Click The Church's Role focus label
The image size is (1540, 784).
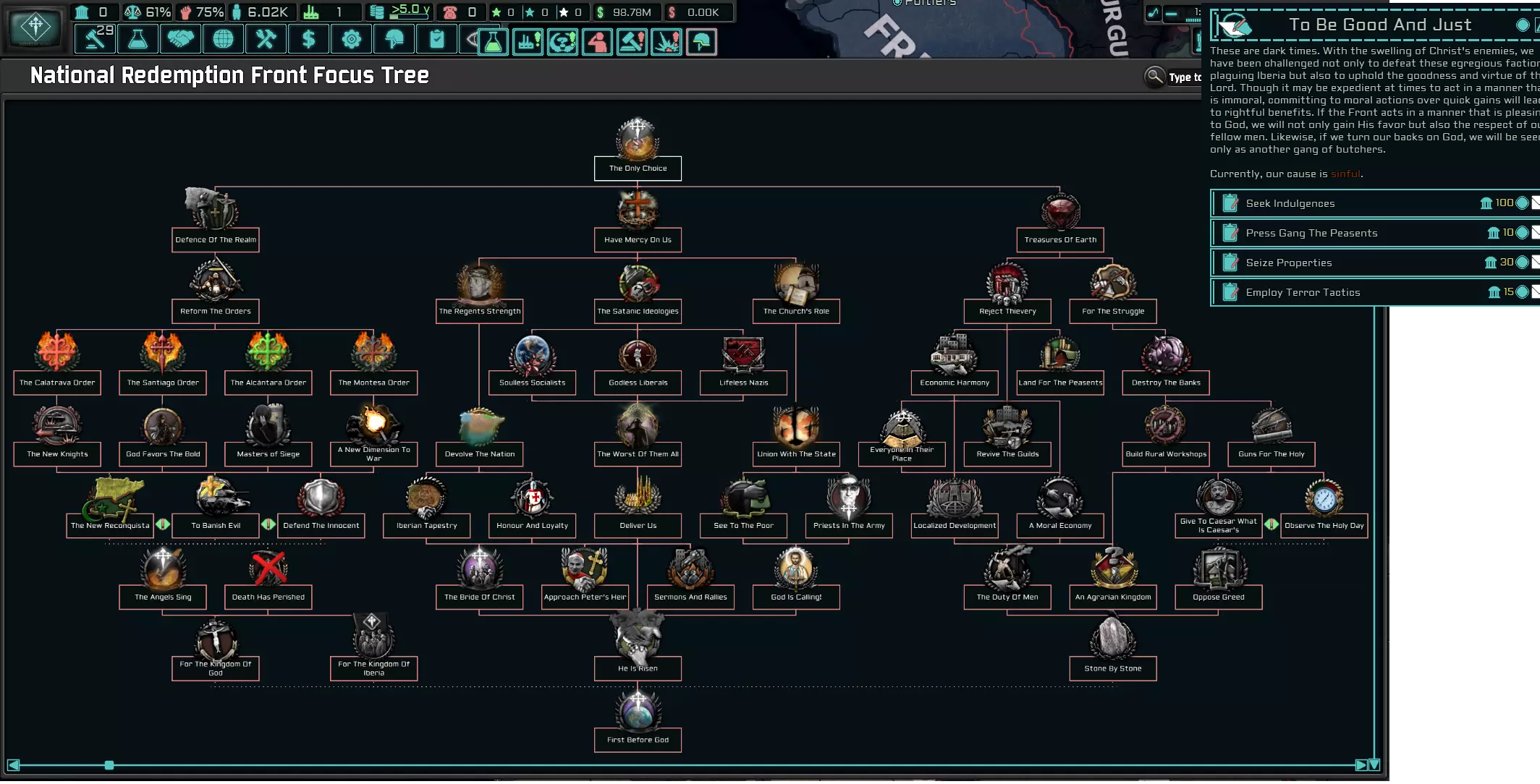click(796, 311)
